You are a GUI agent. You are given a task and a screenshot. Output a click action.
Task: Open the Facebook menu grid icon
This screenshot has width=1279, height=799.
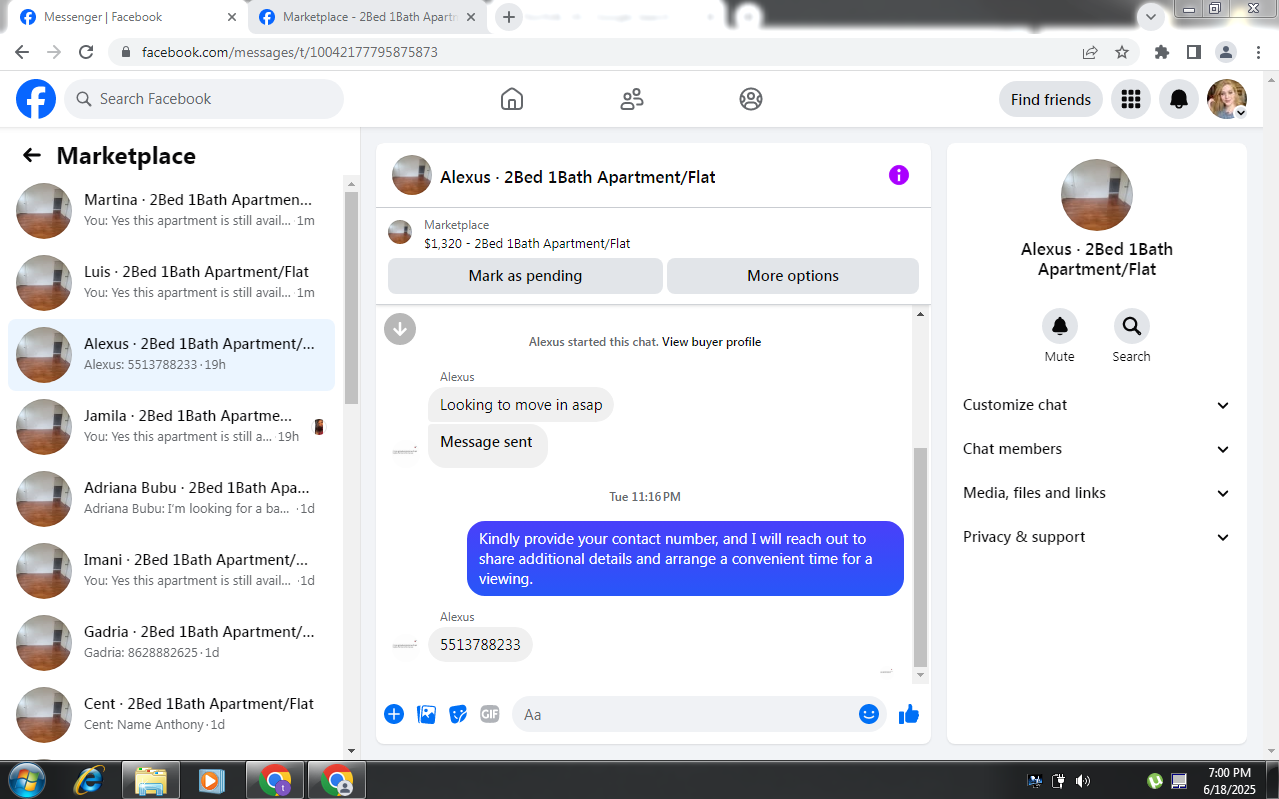click(1131, 99)
